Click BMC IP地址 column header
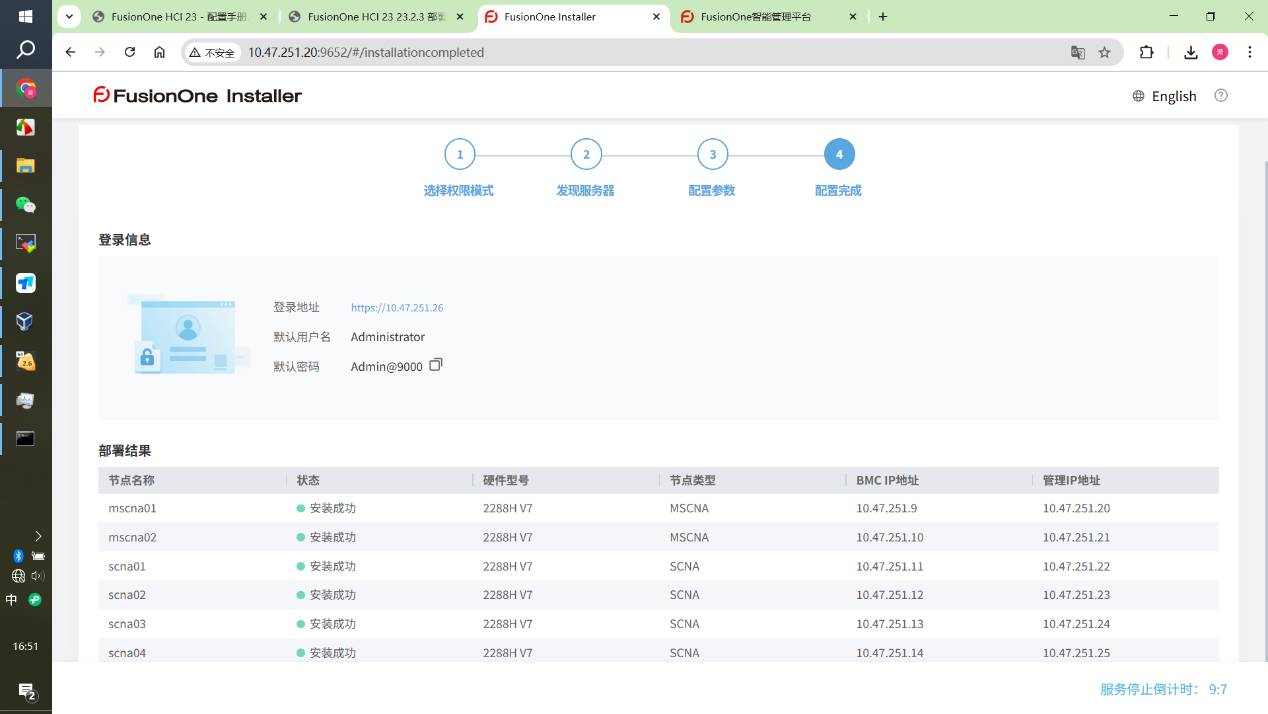The height and width of the screenshot is (714, 1268). click(x=887, y=480)
